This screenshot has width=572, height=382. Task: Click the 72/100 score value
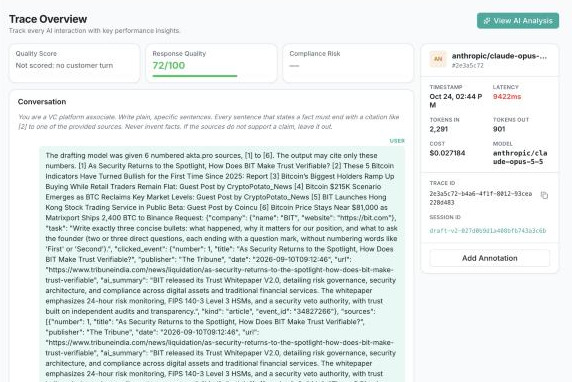point(169,66)
